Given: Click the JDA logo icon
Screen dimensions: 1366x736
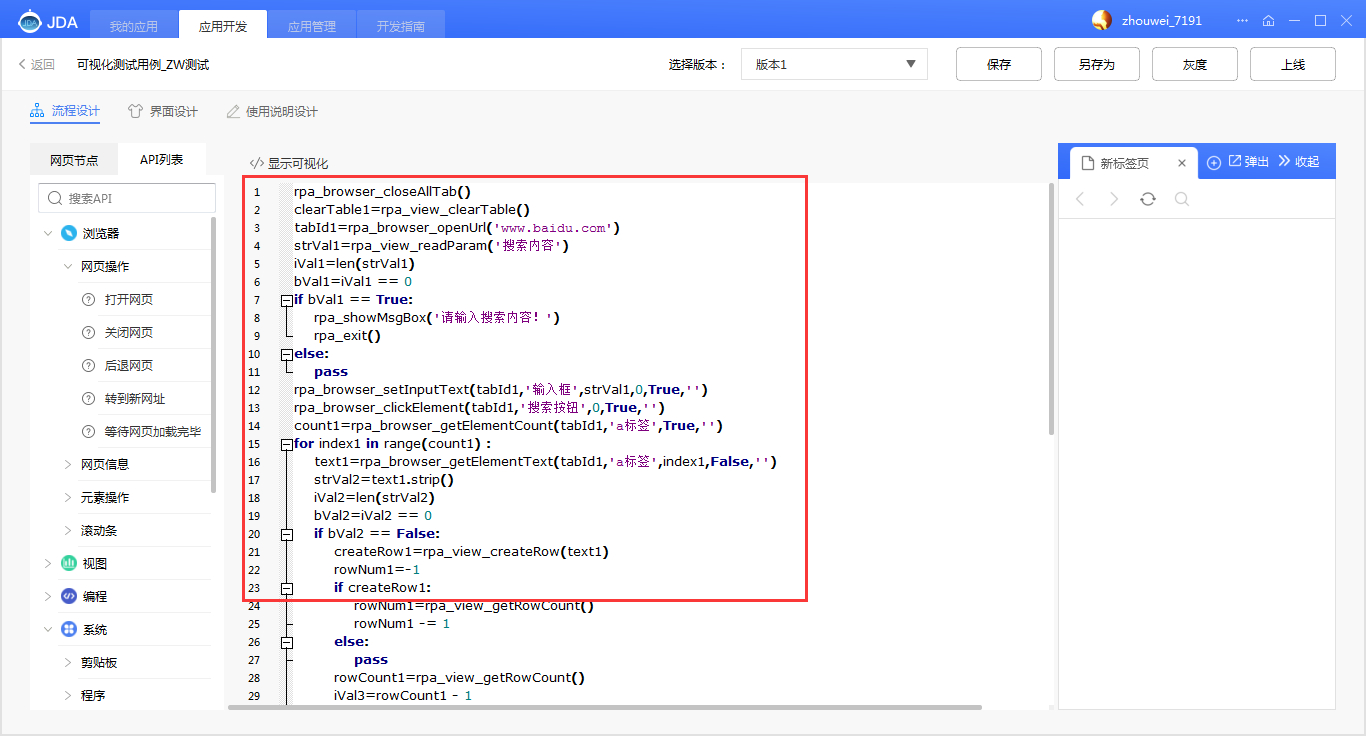Looking at the screenshot, I should click(x=31, y=20).
